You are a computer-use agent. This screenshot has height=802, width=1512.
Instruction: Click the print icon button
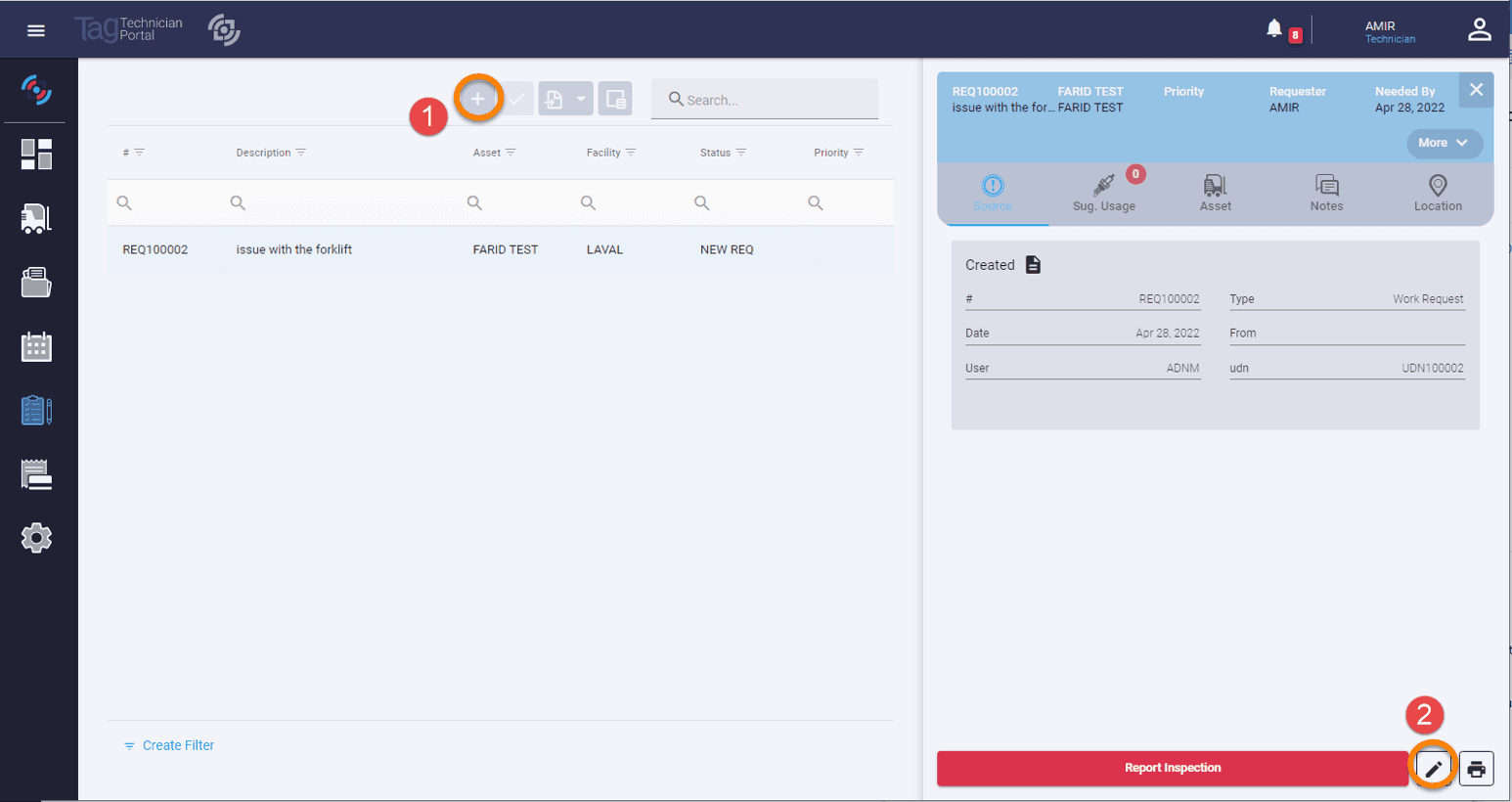coord(1477,769)
